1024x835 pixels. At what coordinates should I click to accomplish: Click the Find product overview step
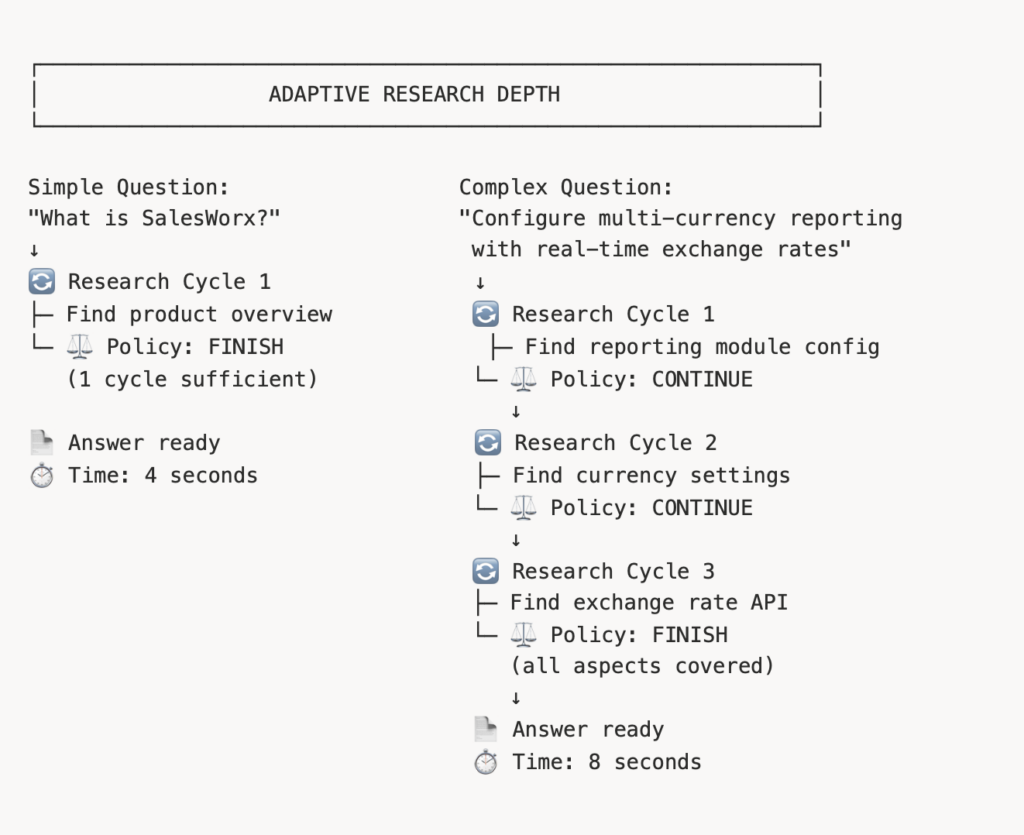click(x=199, y=314)
